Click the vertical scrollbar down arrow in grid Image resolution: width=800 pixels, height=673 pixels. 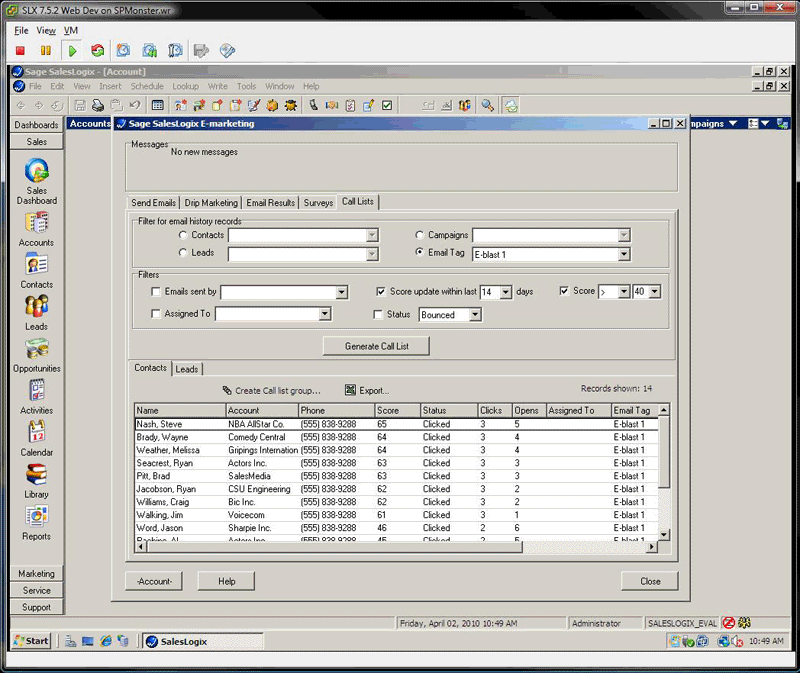pos(664,534)
